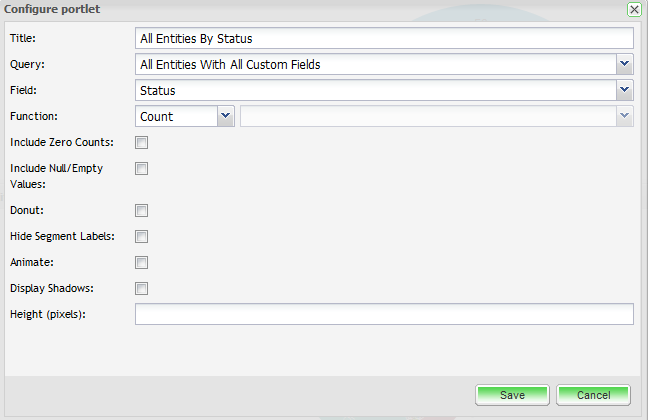Click inside the Query combo box text
Image resolution: width=648 pixels, height=420 pixels.
(x=375, y=64)
